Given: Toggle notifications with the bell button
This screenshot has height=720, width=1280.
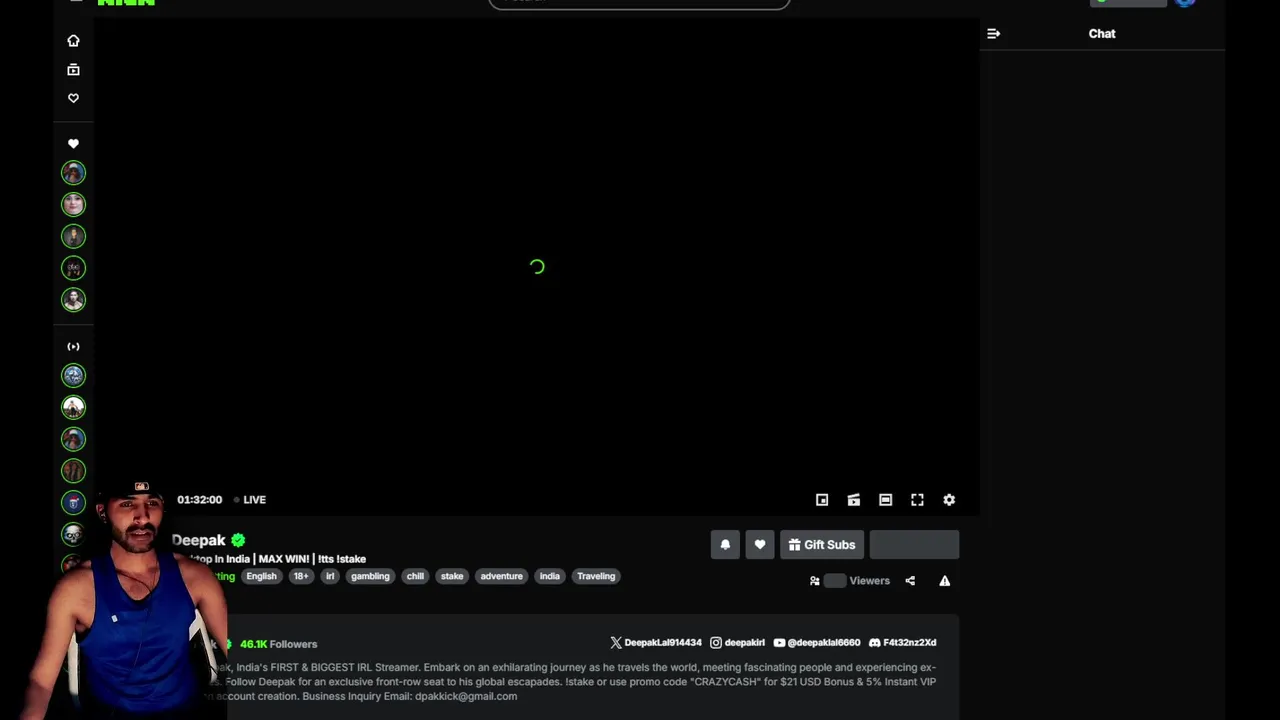Looking at the screenshot, I should pyautogui.click(x=725, y=545).
